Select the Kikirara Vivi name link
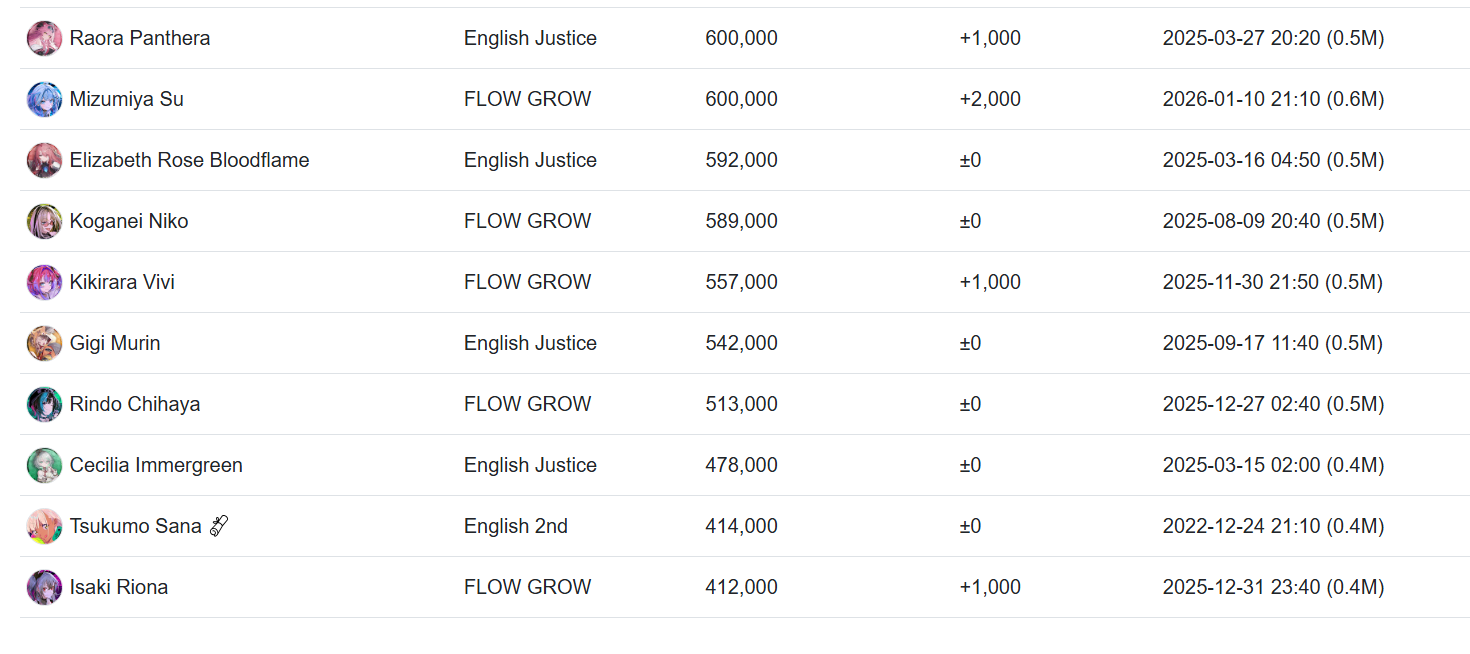Viewport: 1470px width, 654px height. click(x=122, y=283)
